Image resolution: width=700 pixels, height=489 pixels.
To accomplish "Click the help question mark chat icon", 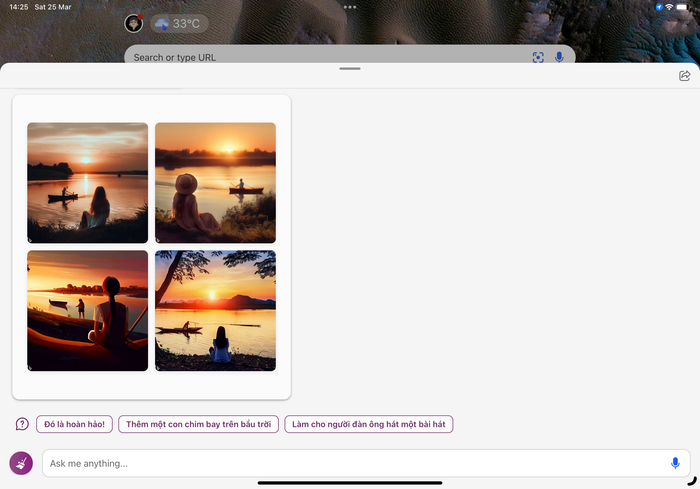I will coord(22,424).
